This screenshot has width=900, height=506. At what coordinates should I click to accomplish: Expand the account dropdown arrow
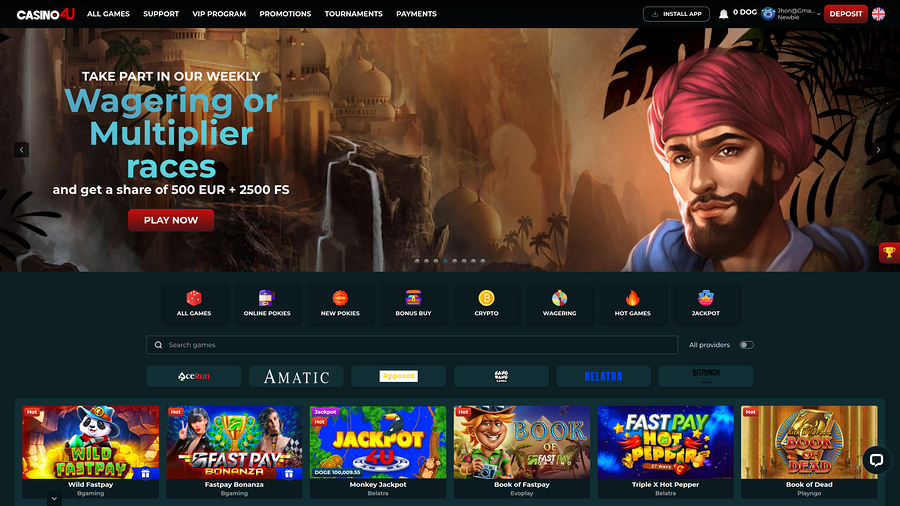818,14
